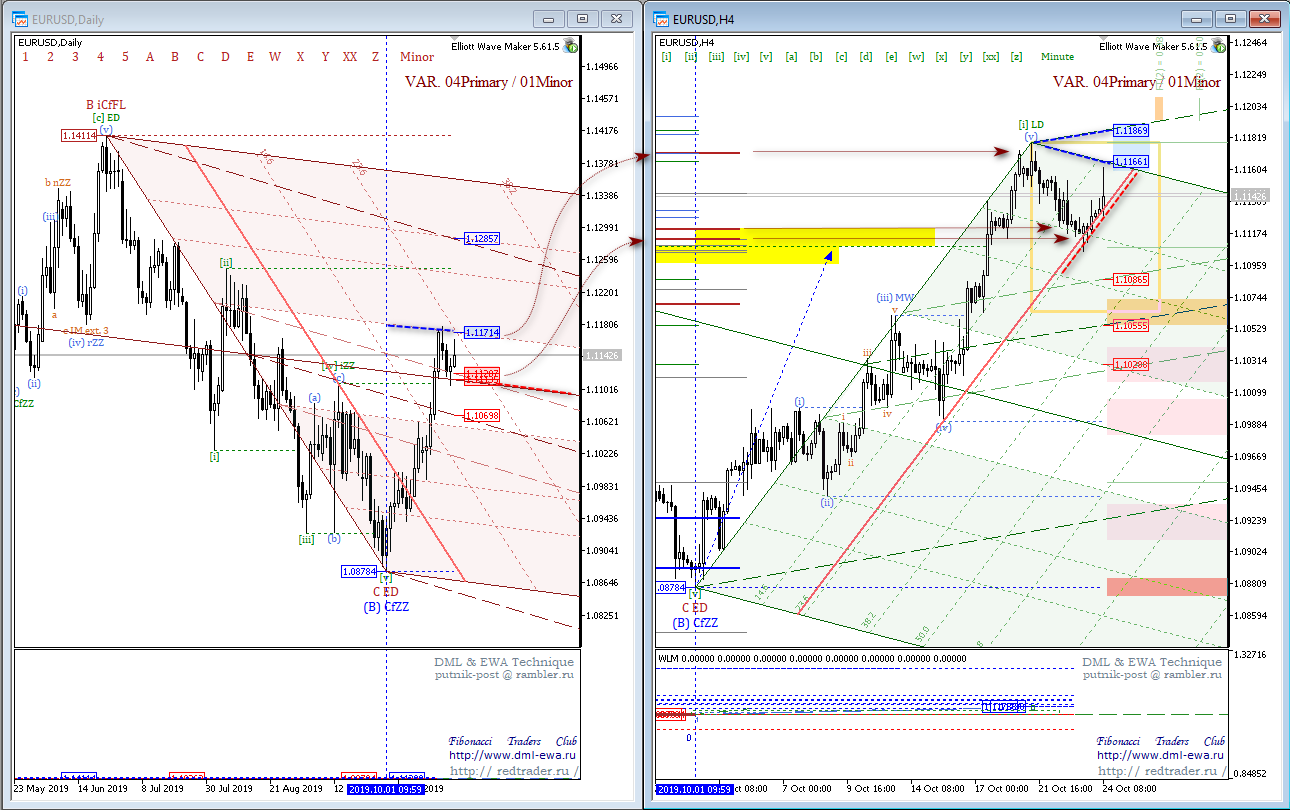Select wave label 4 in Daily chart
Screen dimensions: 1290x810
click(100, 57)
